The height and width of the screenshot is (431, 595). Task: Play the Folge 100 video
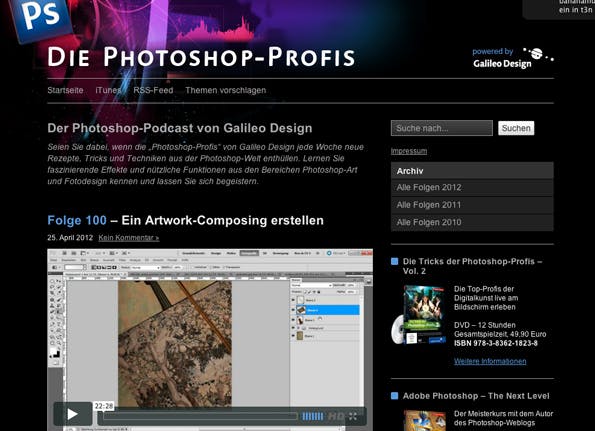[x=72, y=414]
